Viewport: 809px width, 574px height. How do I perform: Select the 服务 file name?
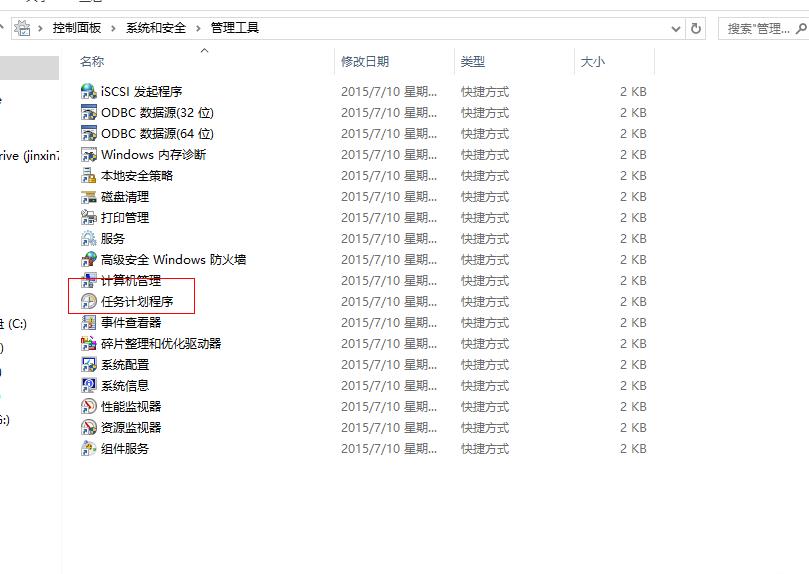pyautogui.click(x=113, y=239)
